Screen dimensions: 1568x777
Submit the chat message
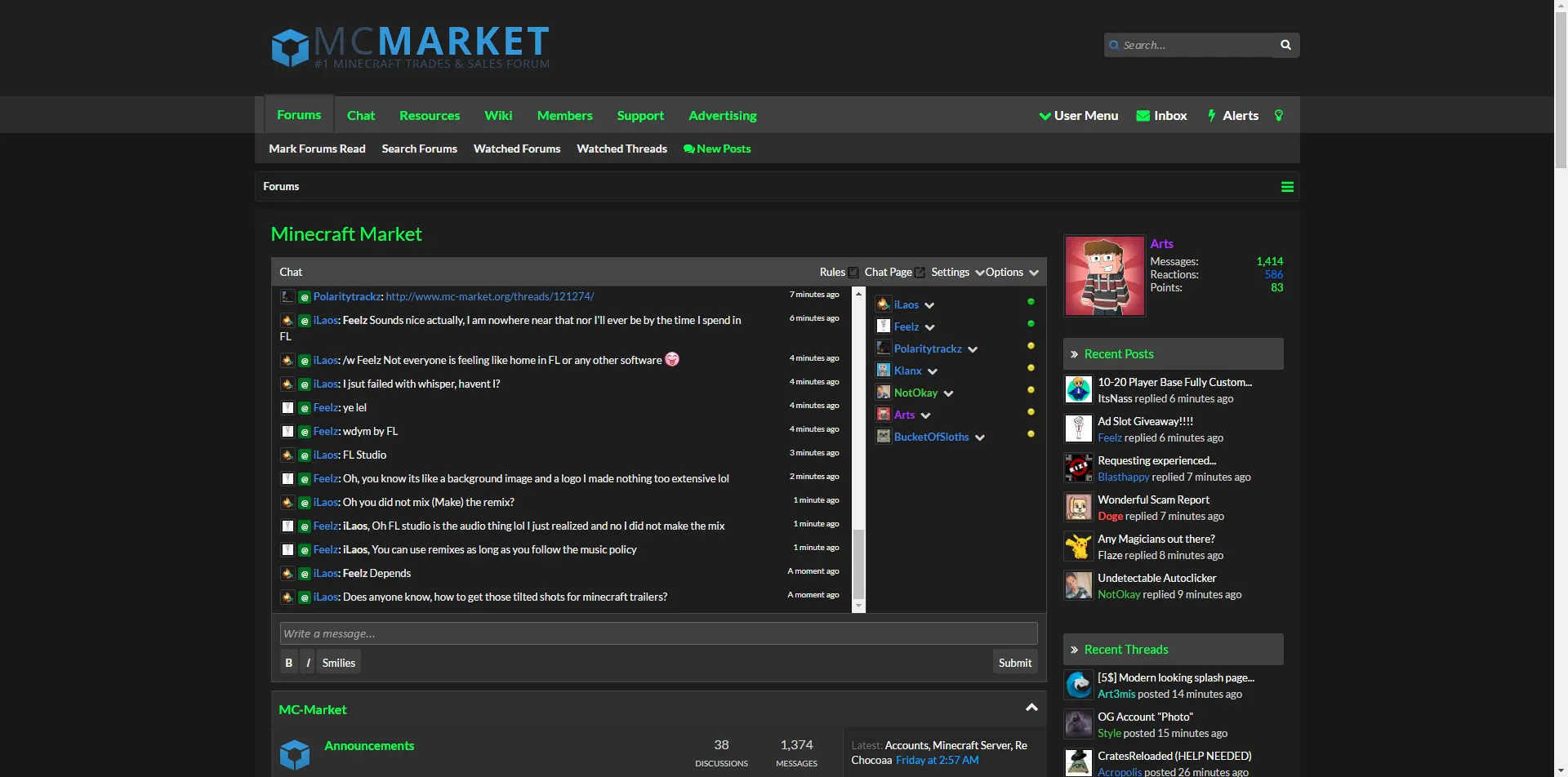coord(1015,663)
